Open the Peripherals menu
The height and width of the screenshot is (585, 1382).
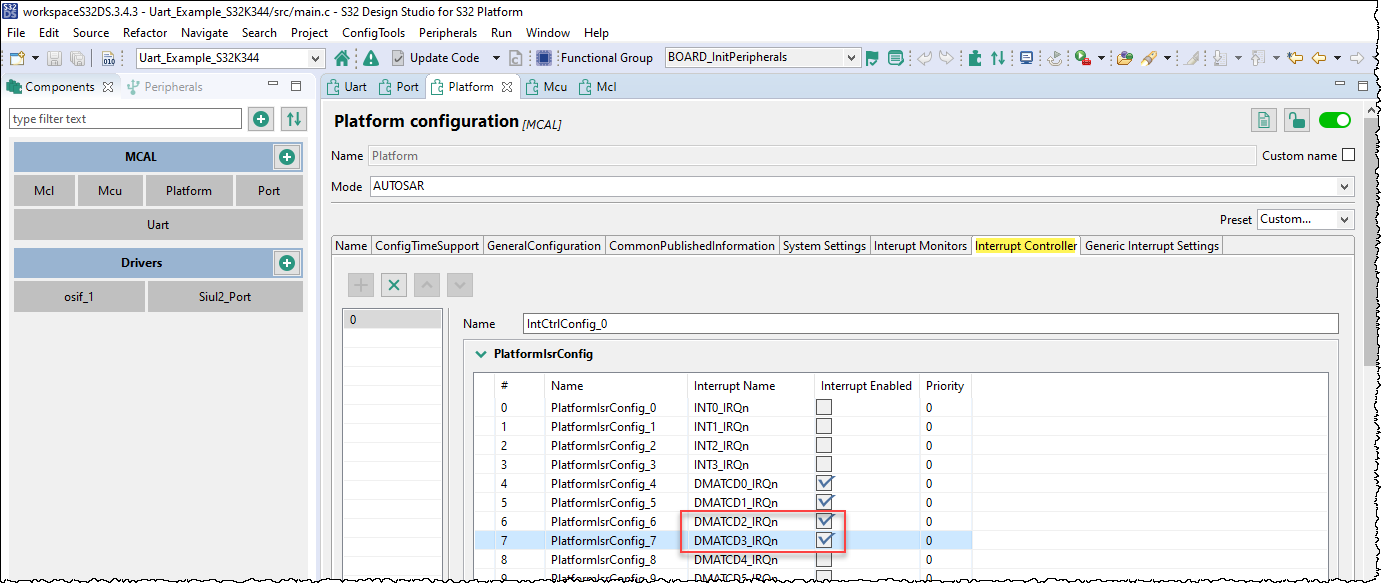pyautogui.click(x=448, y=32)
